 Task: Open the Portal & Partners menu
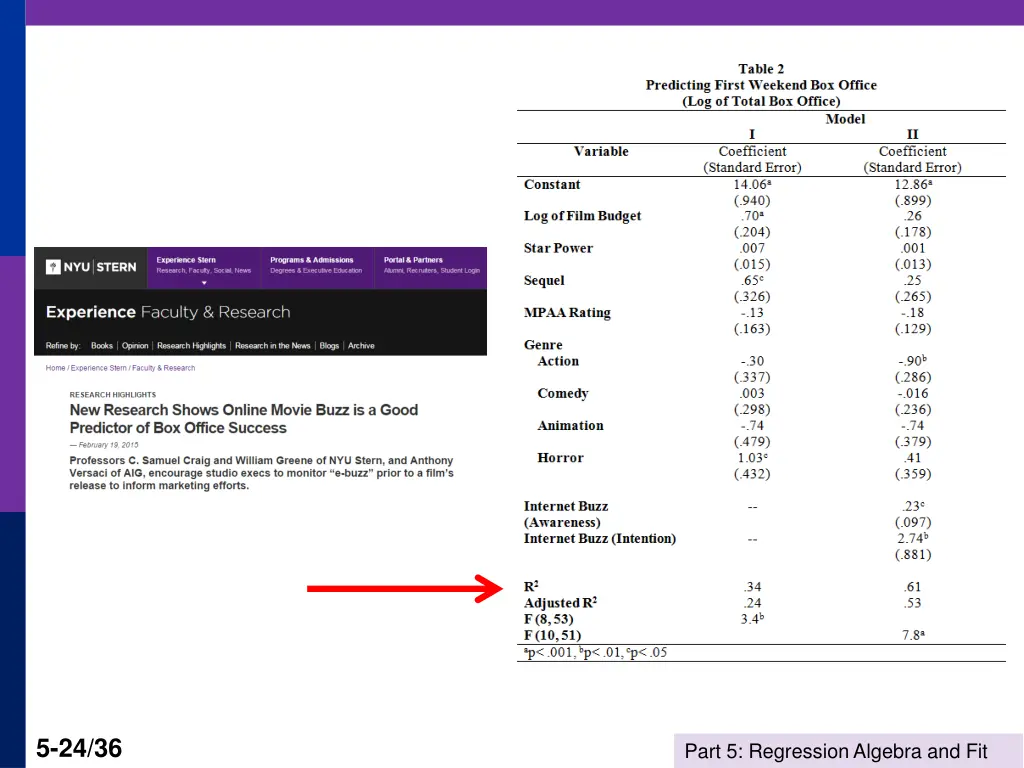(x=413, y=265)
